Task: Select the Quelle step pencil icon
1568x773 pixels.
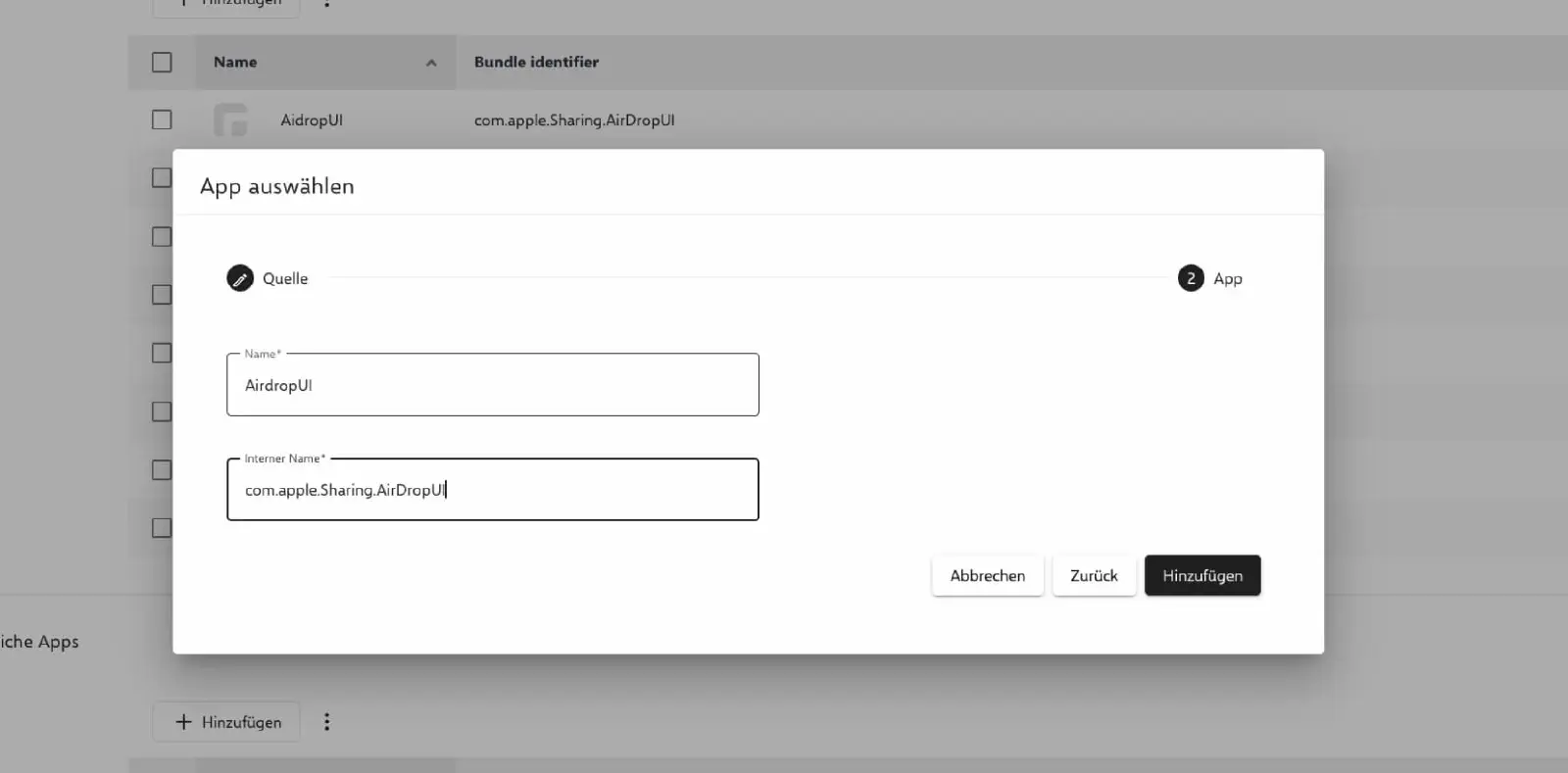Action: (x=240, y=278)
